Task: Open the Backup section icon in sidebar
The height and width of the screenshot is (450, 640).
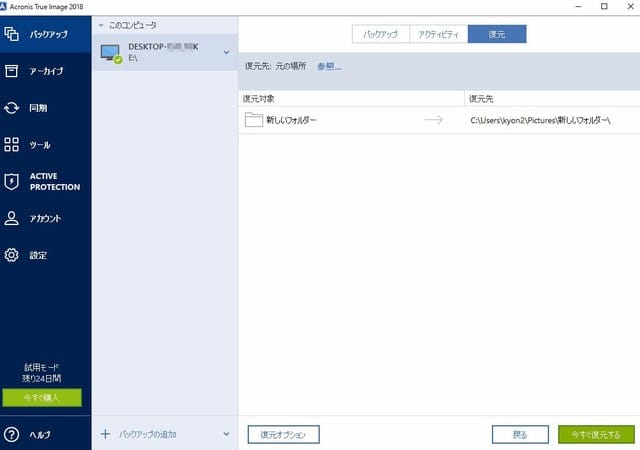Action: tap(12, 34)
